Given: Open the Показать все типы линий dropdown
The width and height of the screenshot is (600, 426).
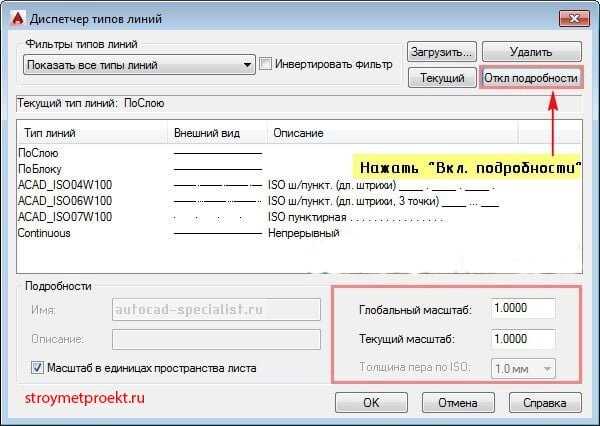Looking at the screenshot, I should [x=139, y=65].
